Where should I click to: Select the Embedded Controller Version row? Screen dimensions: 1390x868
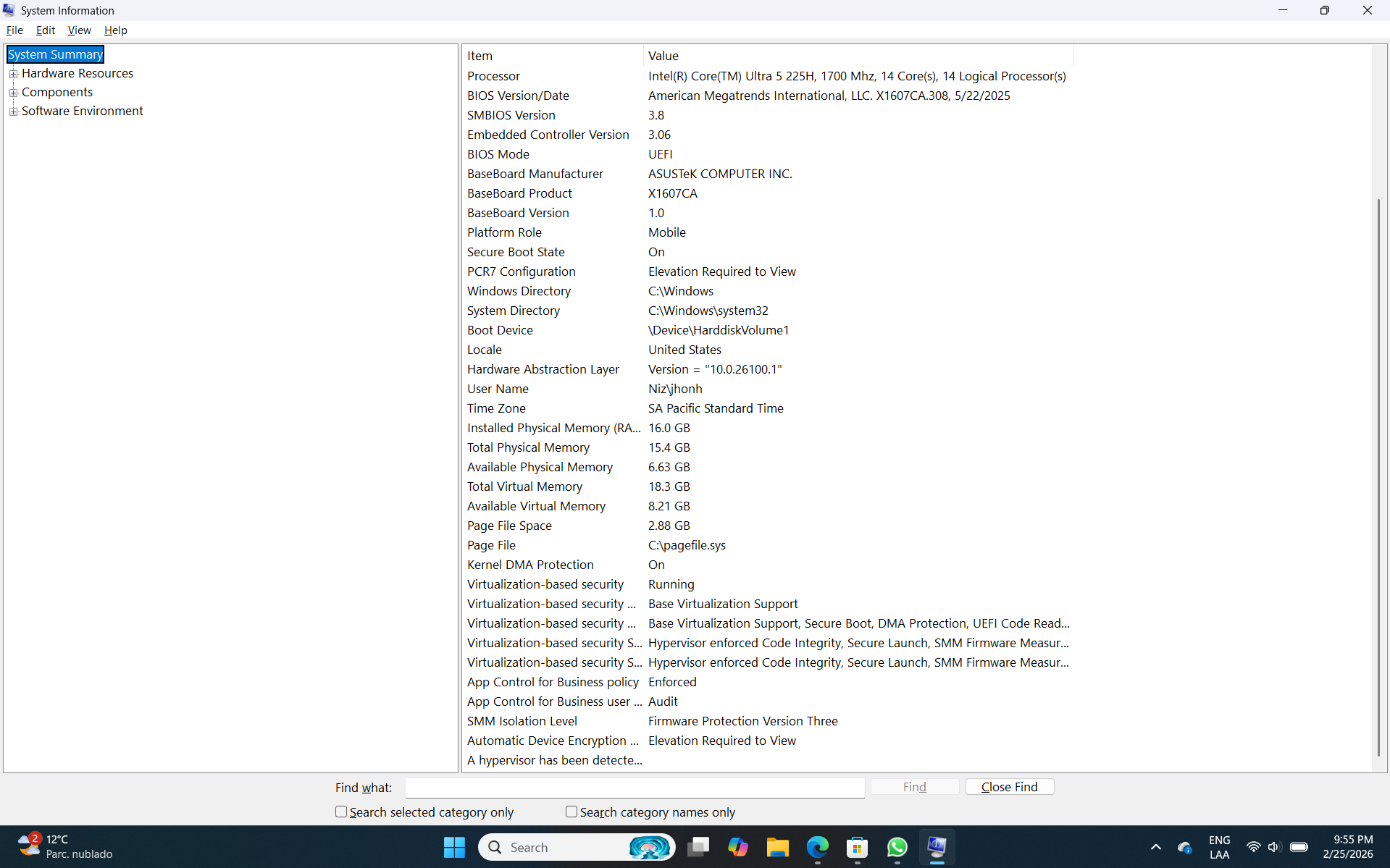768,135
